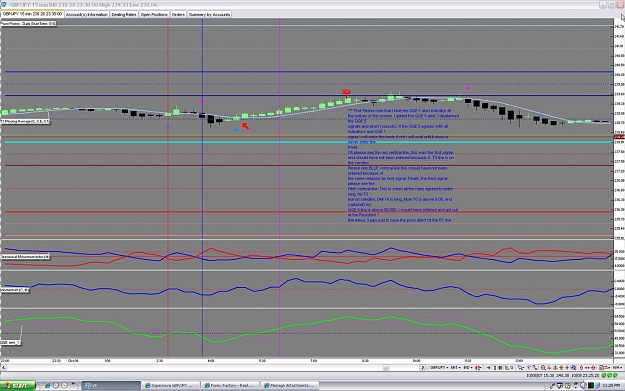Switch to Forex Factory taskbar window
Screen dimensions: 625x391
tap(230, 385)
